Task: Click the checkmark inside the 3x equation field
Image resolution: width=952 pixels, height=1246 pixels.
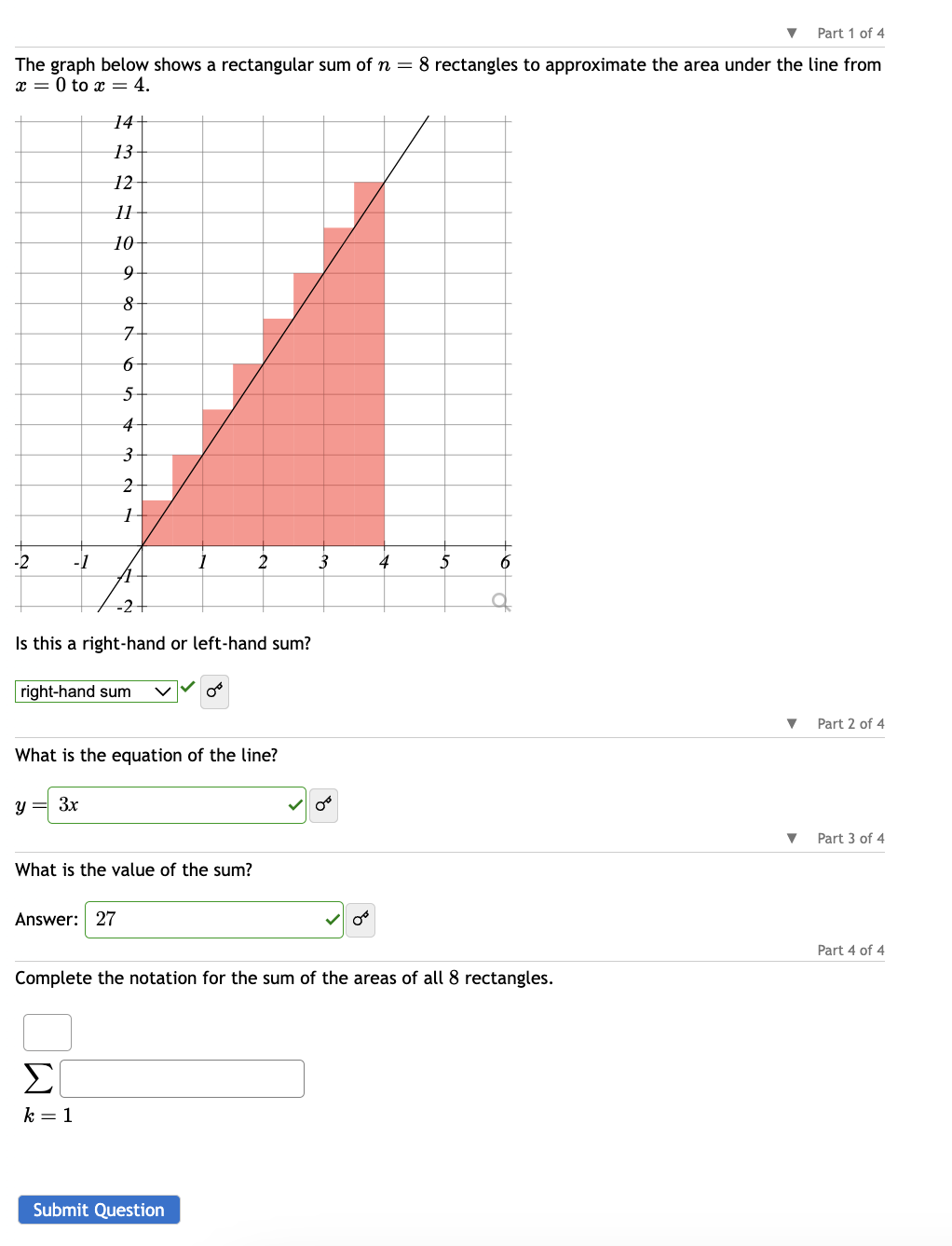Action: click(294, 802)
